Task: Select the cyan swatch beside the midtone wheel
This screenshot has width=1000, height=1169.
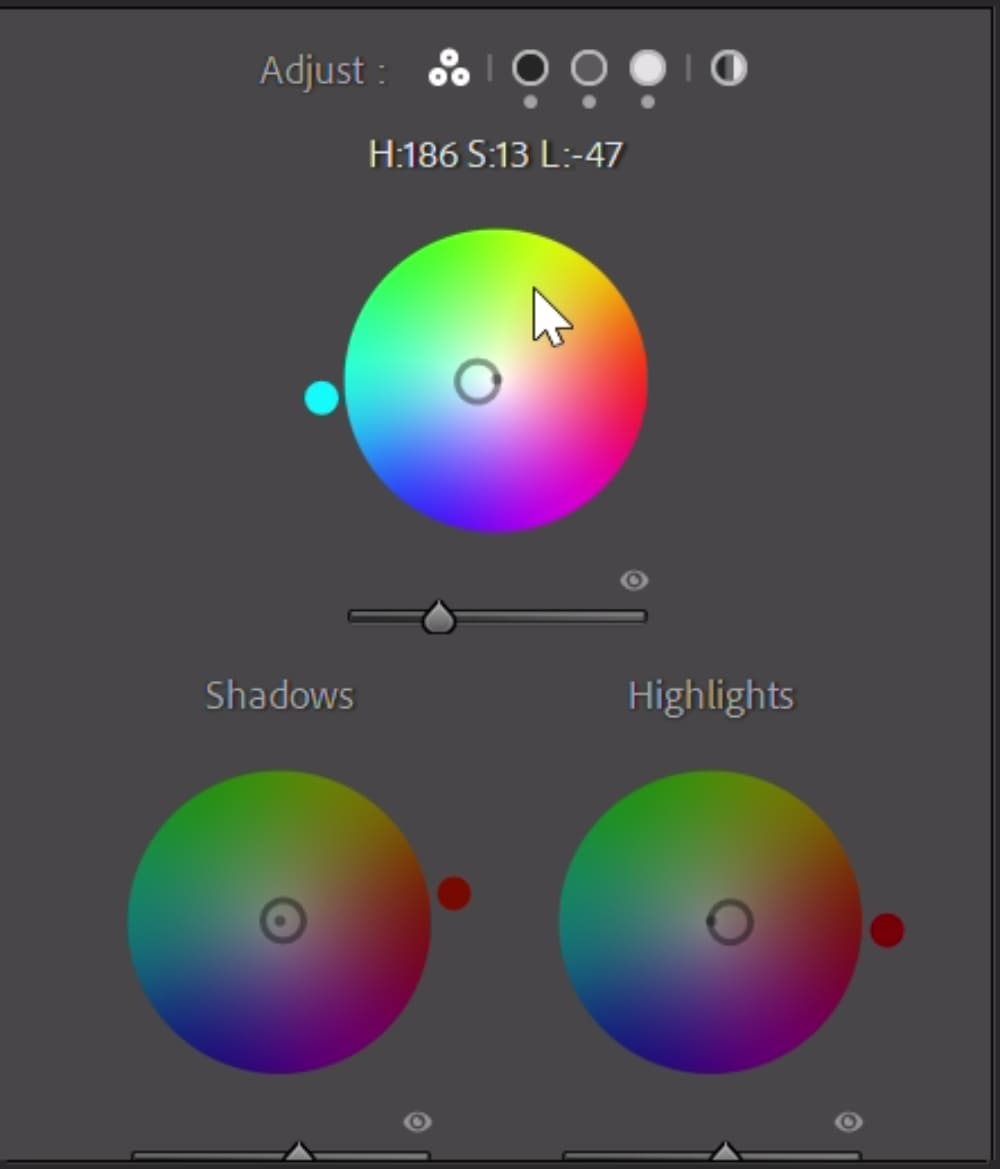Action: coord(322,397)
